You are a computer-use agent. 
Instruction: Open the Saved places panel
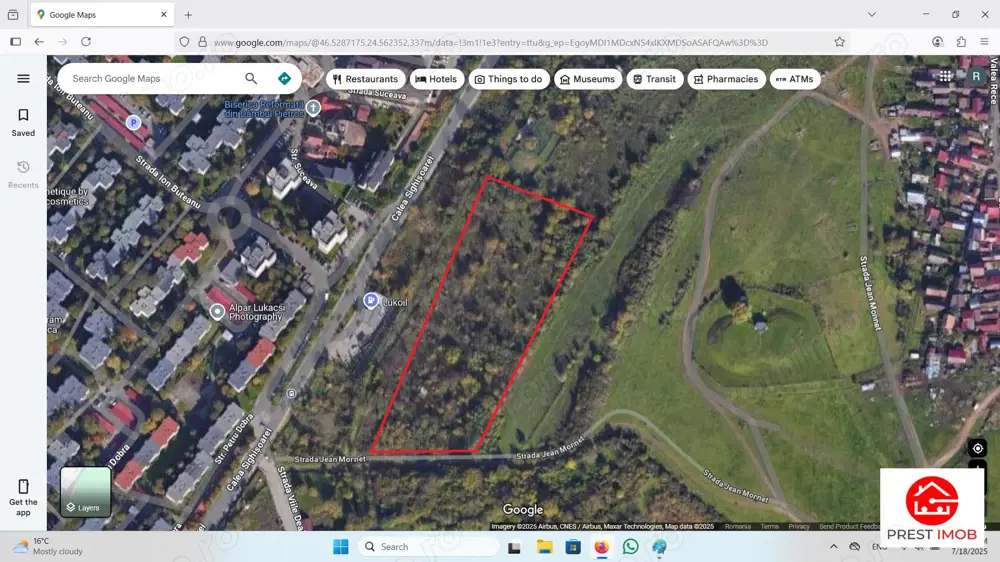pyautogui.click(x=23, y=122)
